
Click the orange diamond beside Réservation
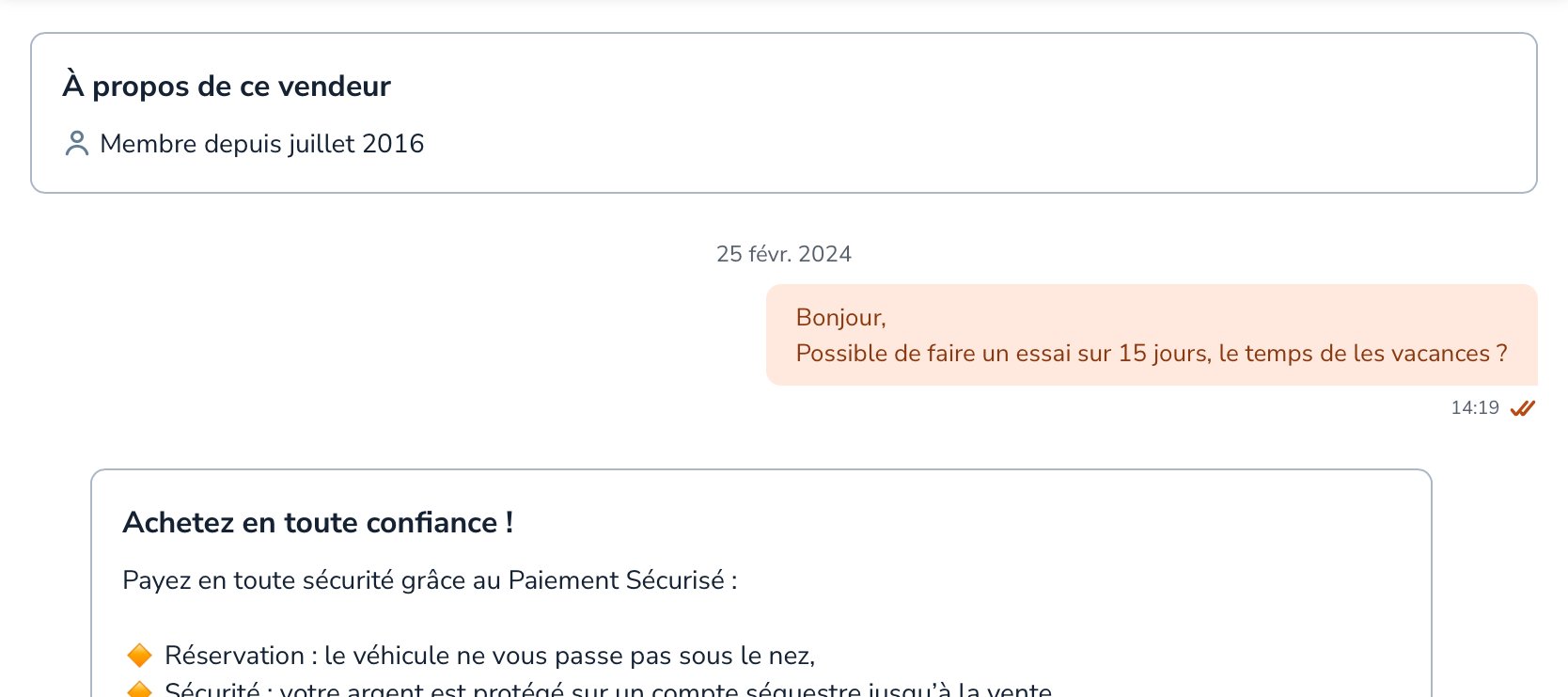pos(139,655)
